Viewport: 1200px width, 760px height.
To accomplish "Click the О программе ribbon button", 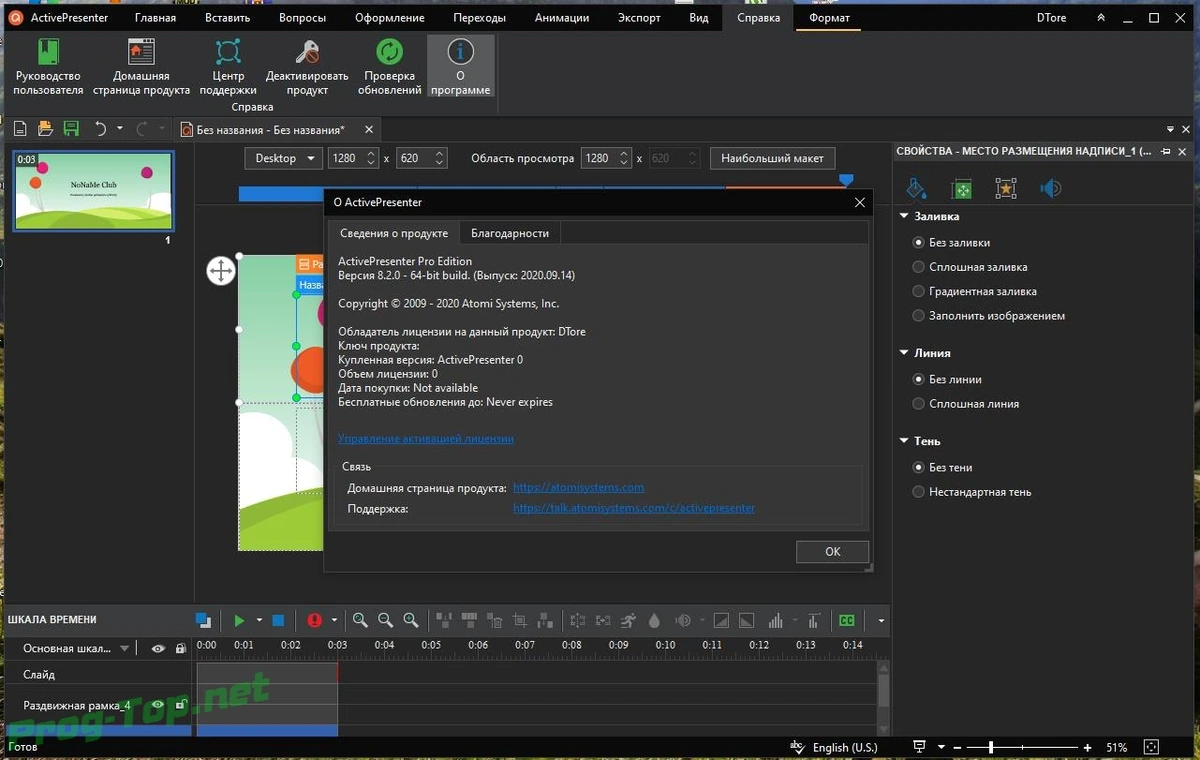I will pos(460,67).
